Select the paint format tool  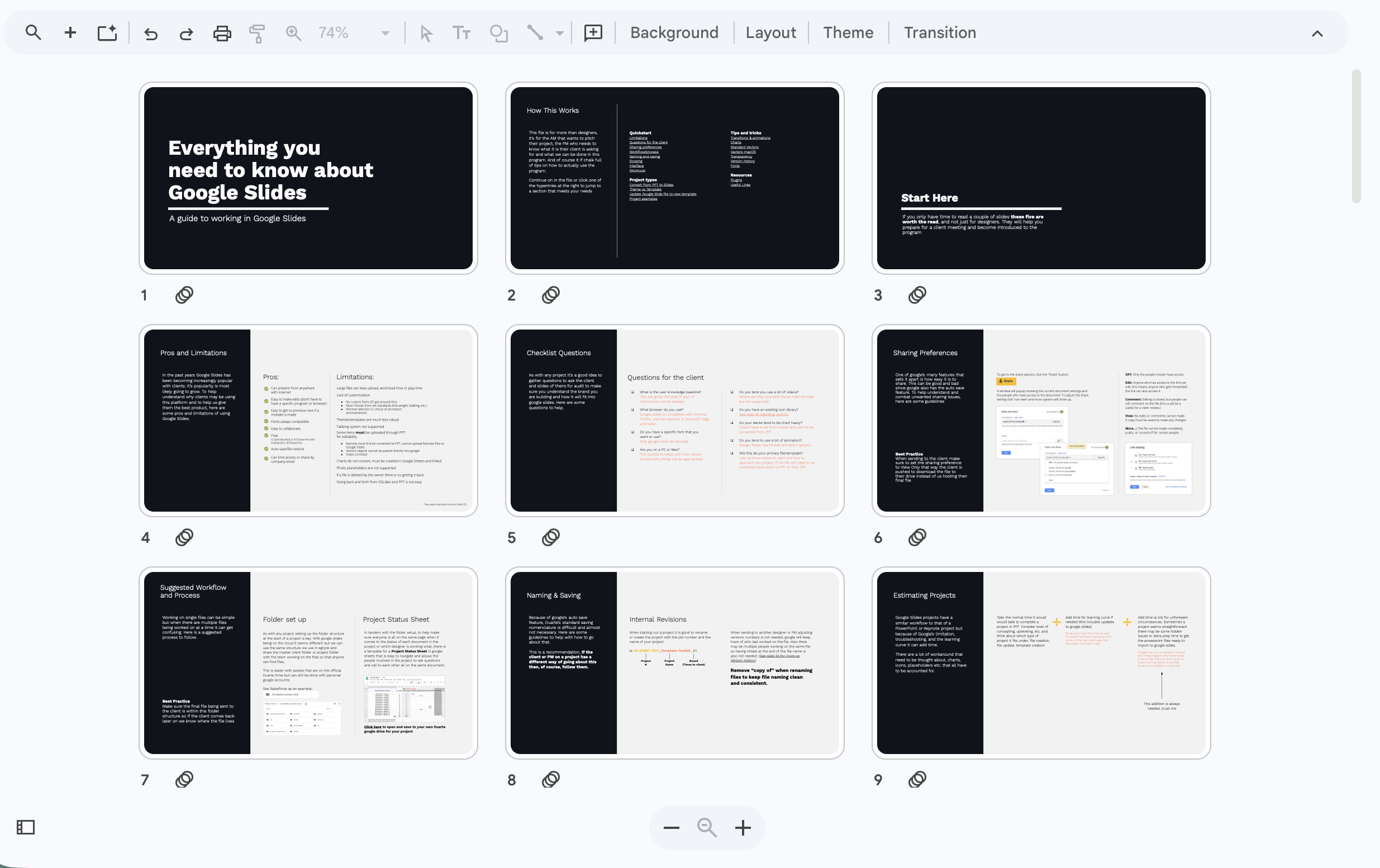[x=258, y=33]
